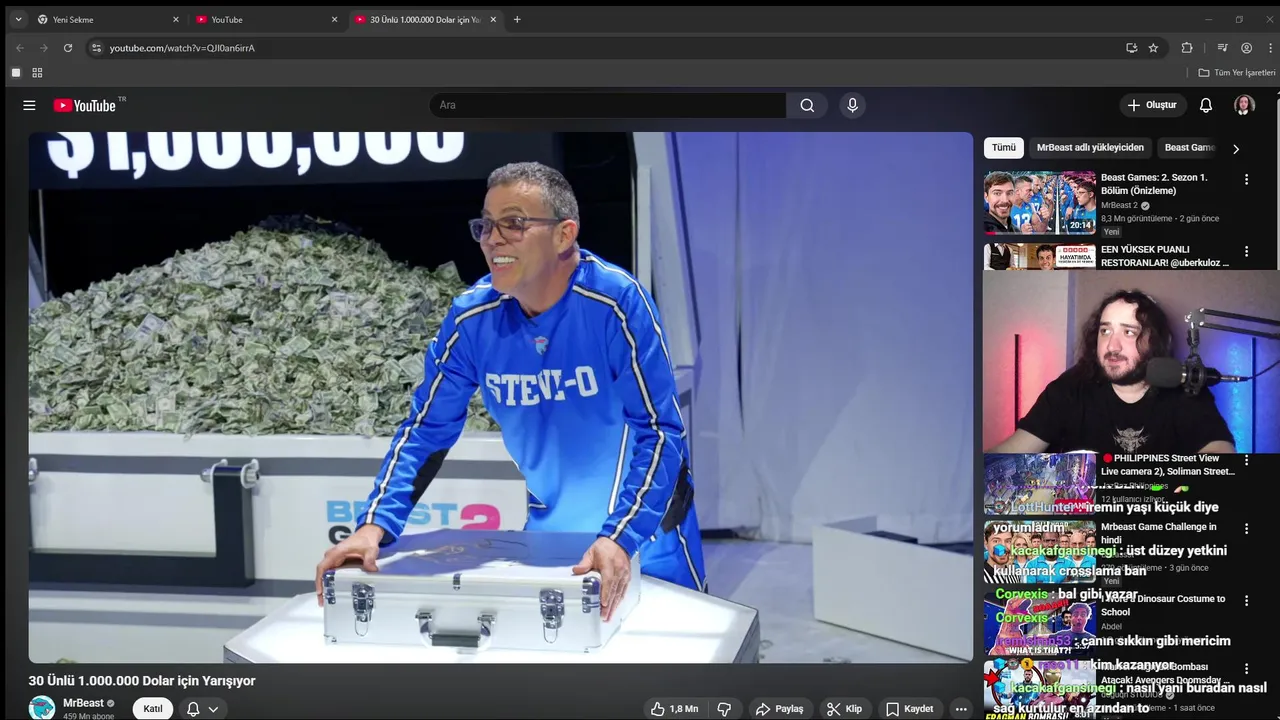The height and width of the screenshot is (720, 1280).
Task: Click the address bar URL
Action: [182, 48]
